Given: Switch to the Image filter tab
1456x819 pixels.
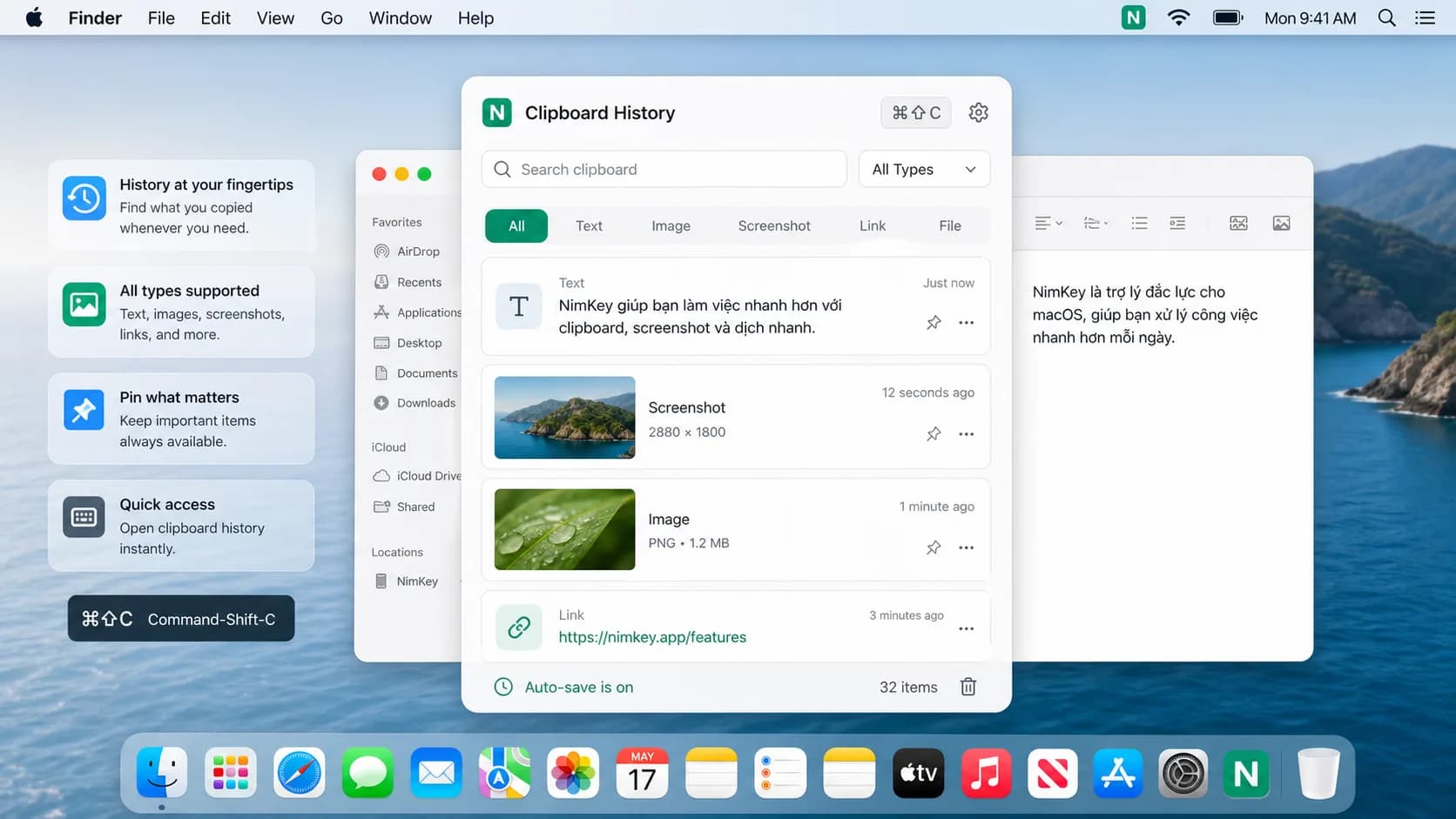Looking at the screenshot, I should tap(671, 225).
